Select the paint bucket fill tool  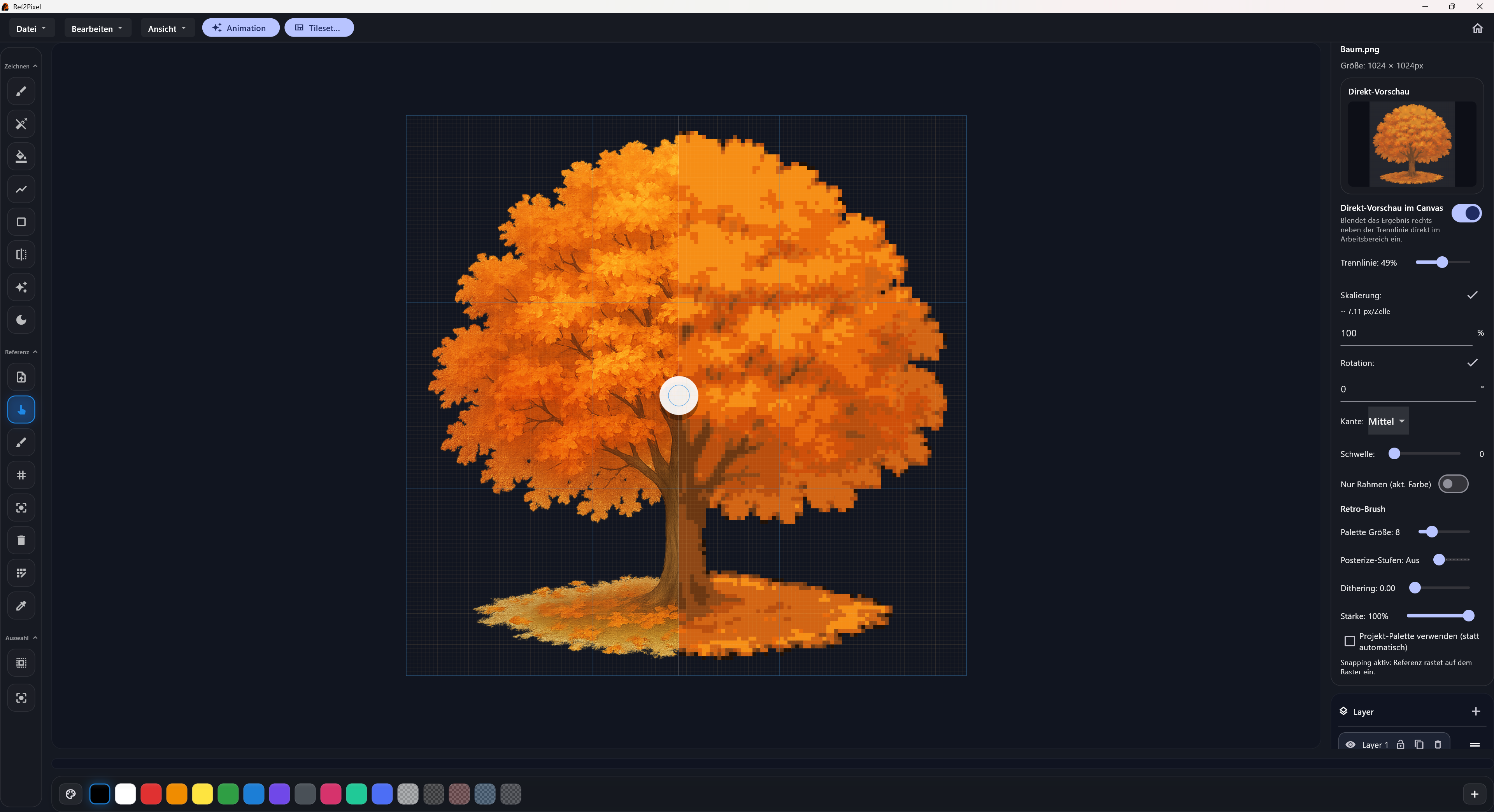coord(21,156)
